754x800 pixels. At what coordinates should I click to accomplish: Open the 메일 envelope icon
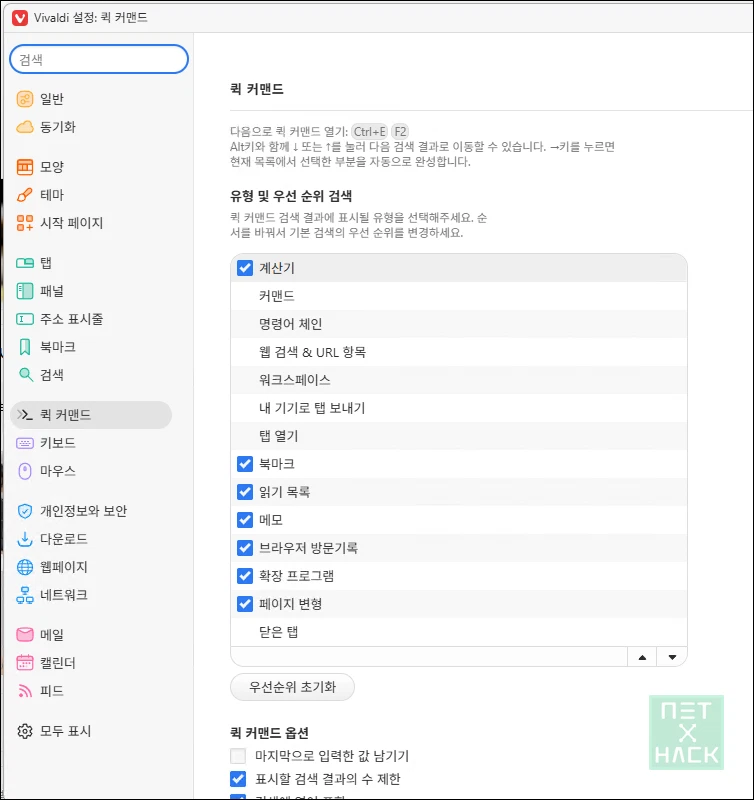(x=24, y=635)
